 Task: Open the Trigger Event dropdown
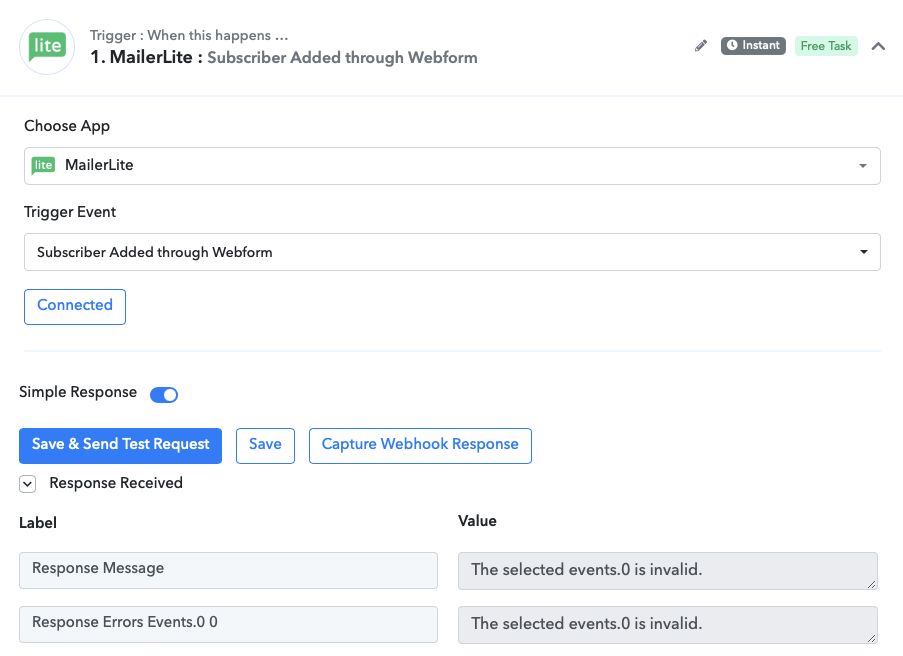[452, 252]
